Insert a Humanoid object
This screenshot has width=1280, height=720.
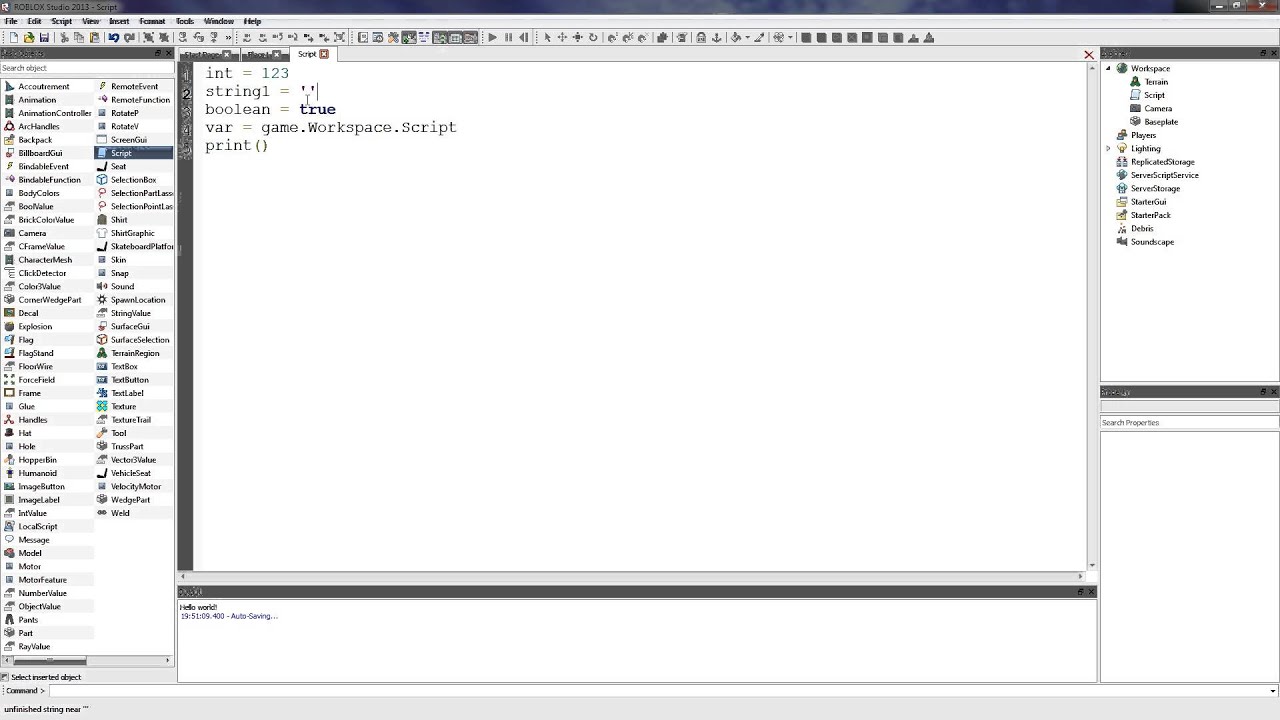[37, 473]
